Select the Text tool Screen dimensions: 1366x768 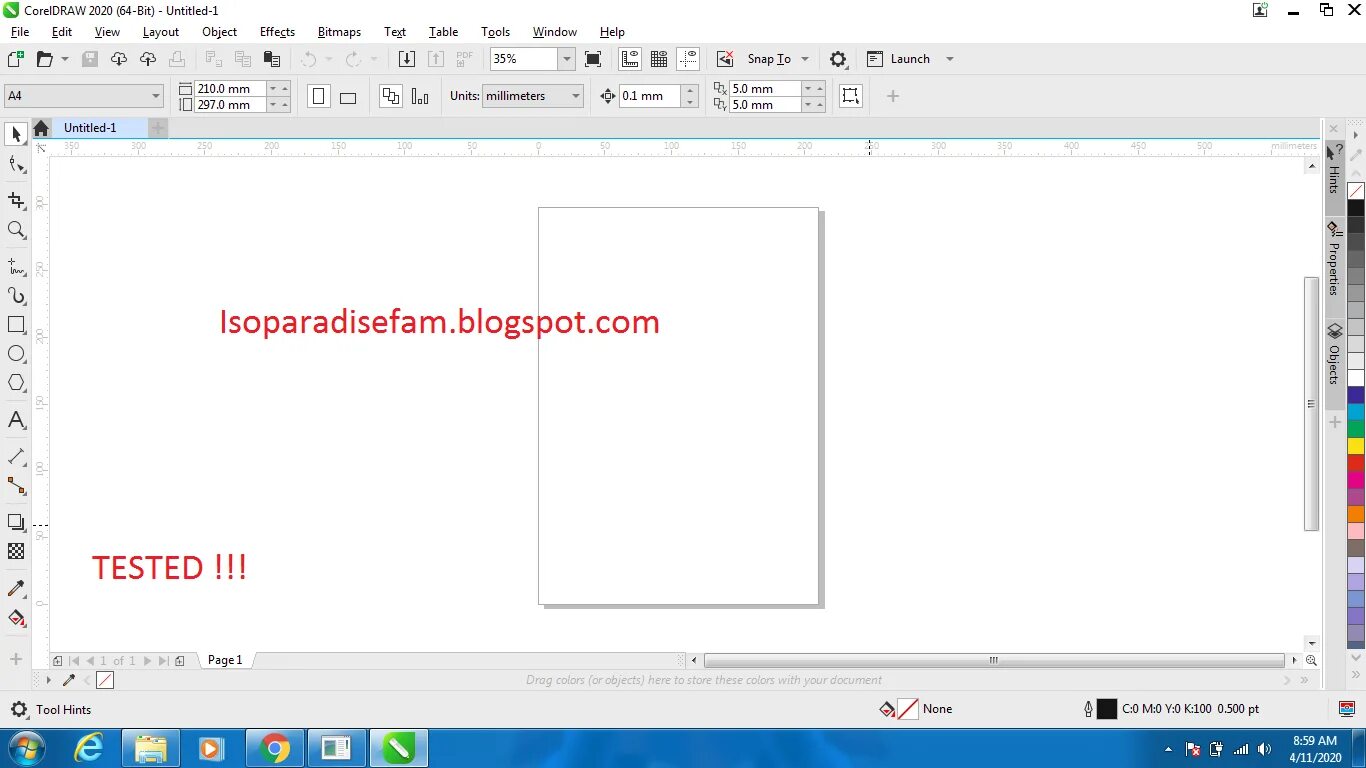coord(16,420)
